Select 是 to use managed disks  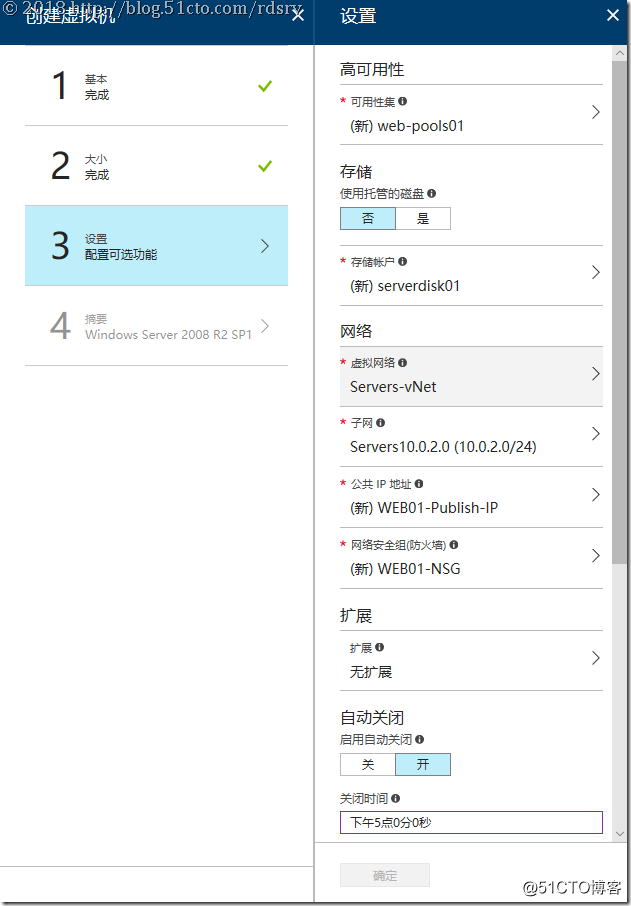tap(424, 218)
